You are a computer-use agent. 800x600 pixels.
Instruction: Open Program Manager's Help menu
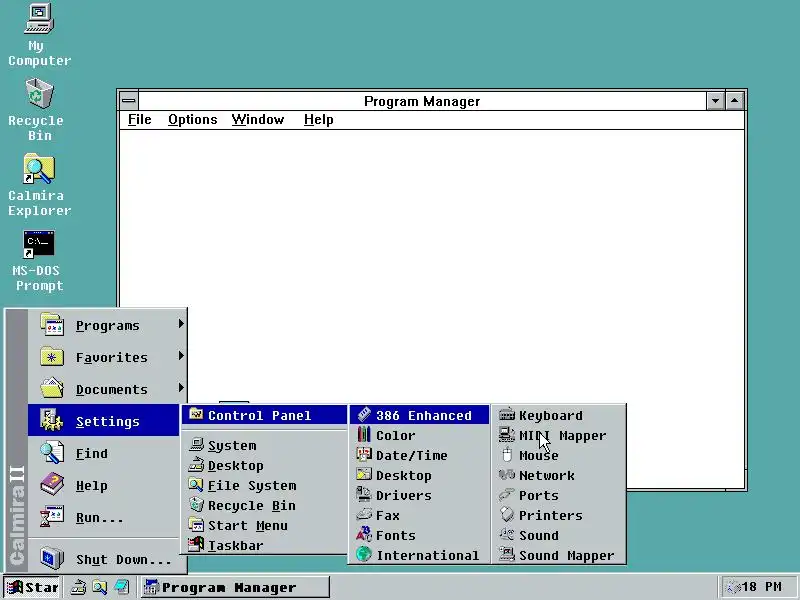point(318,119)
